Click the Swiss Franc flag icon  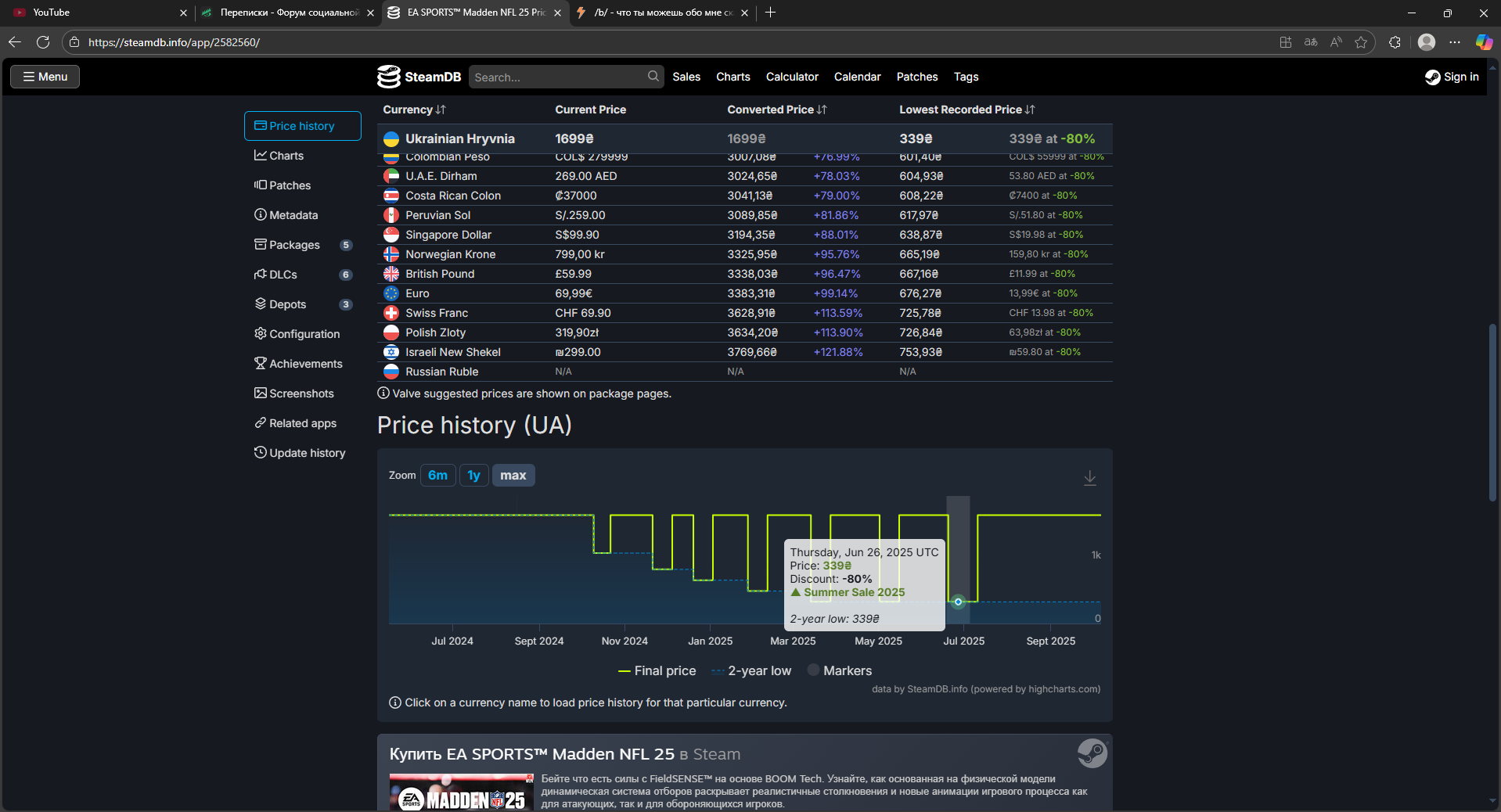[x=391, y=313]
